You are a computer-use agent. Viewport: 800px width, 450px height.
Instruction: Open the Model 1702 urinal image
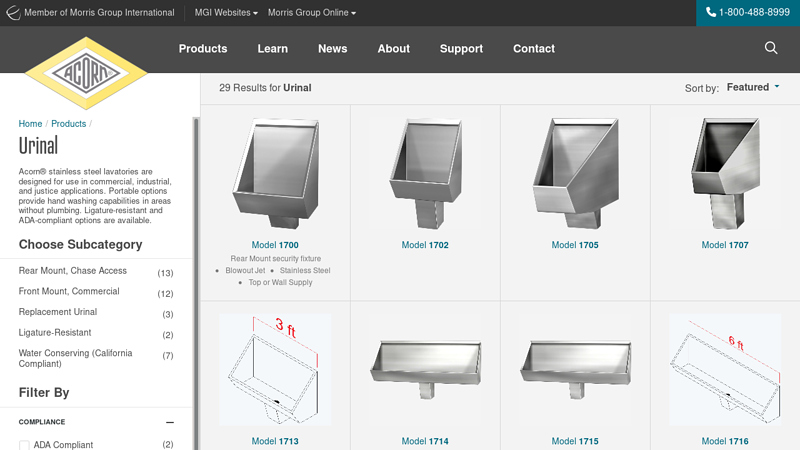(425, 171)
